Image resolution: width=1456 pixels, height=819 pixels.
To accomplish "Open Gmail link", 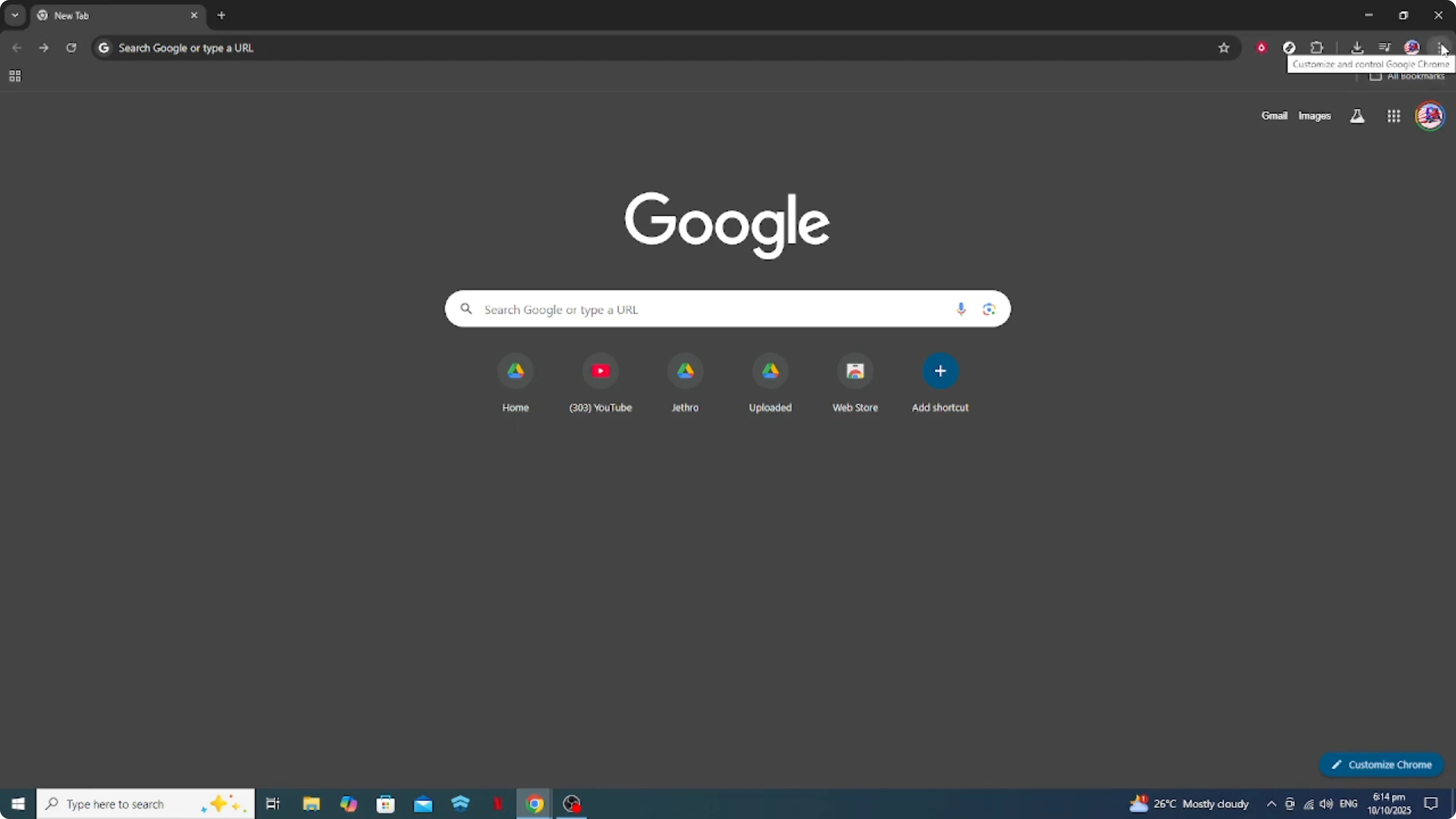I will [1274, 116].
